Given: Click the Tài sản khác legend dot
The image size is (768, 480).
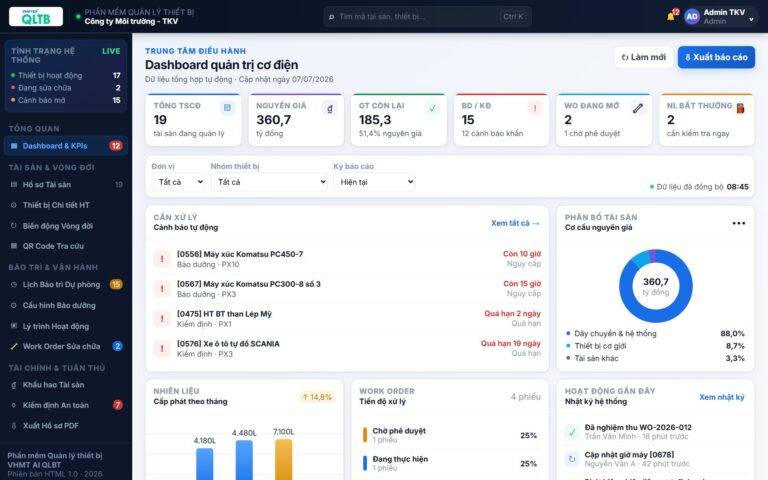Looking at the screenshot, I should click(568, 358).
